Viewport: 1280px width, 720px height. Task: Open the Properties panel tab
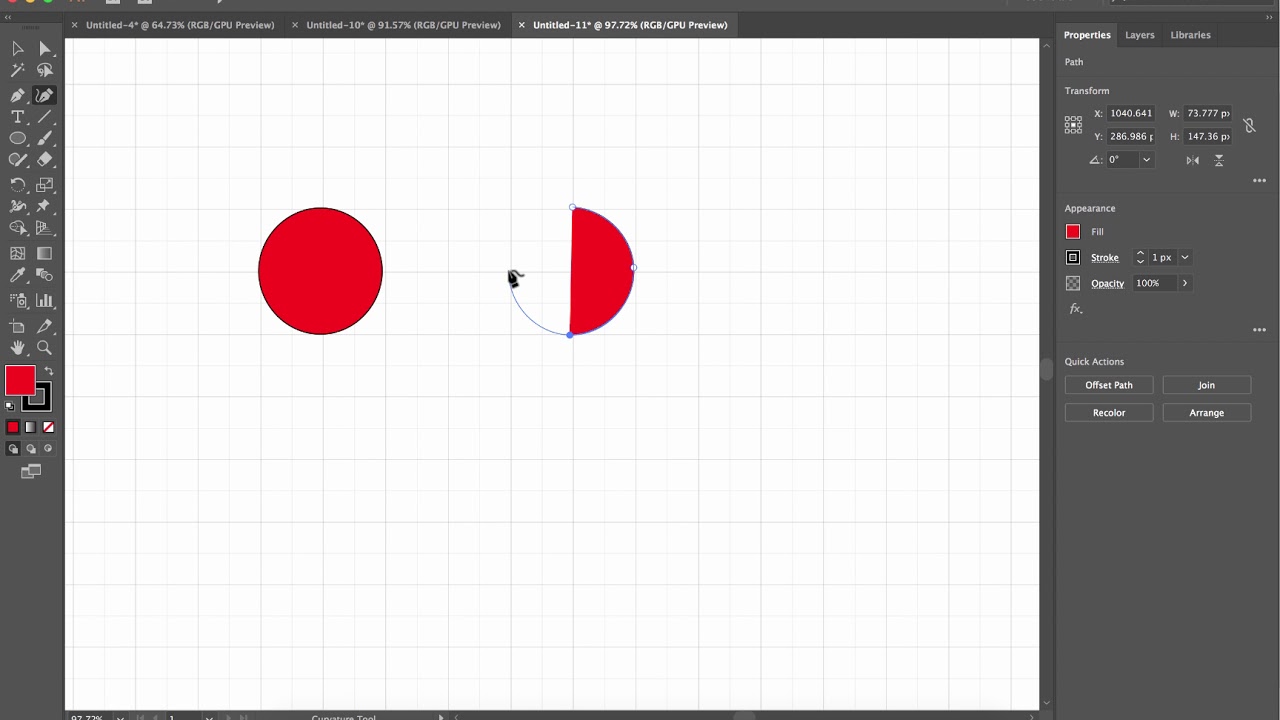(x=1087, y=35)
